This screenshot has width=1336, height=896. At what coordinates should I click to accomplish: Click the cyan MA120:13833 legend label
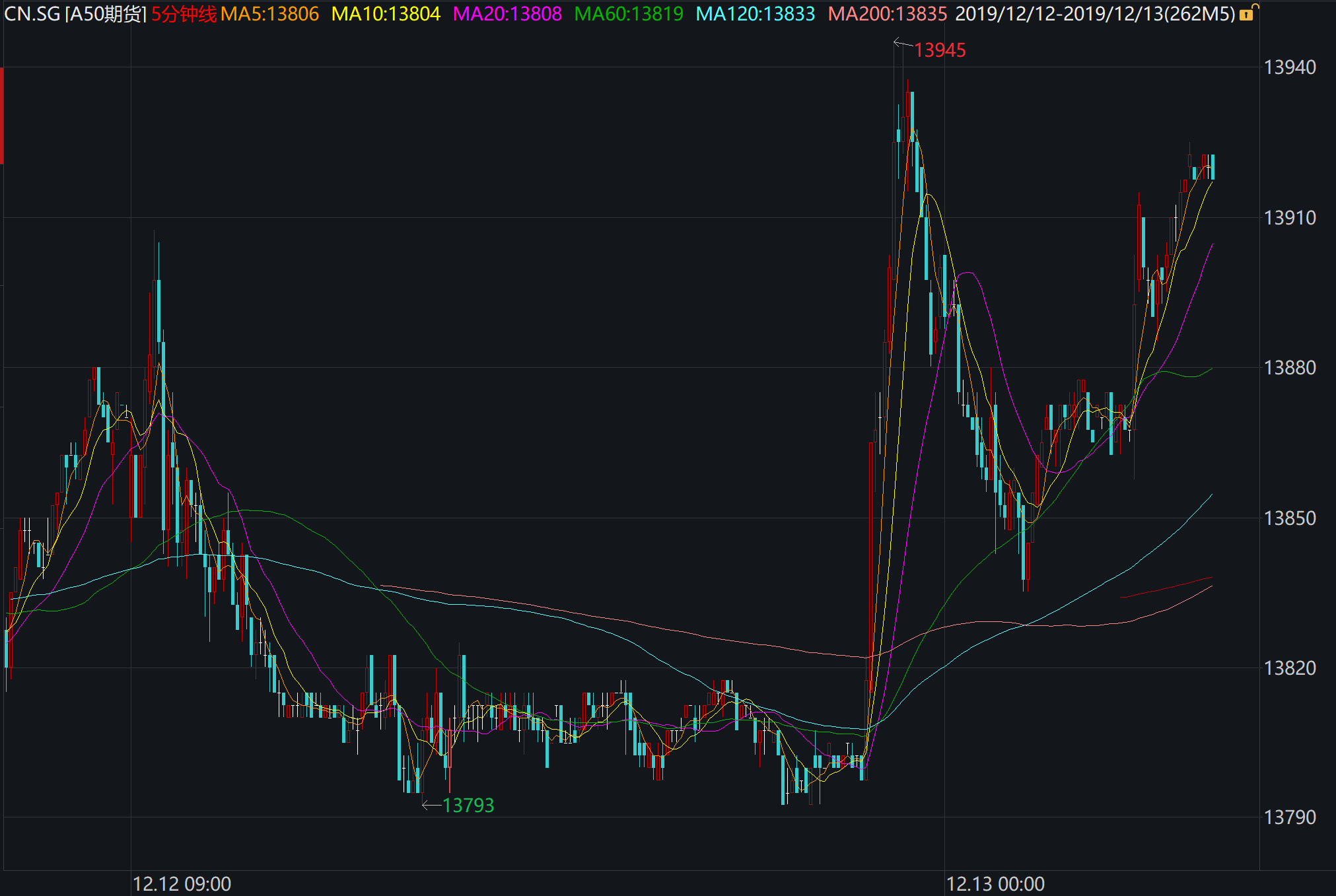point(755,14)
